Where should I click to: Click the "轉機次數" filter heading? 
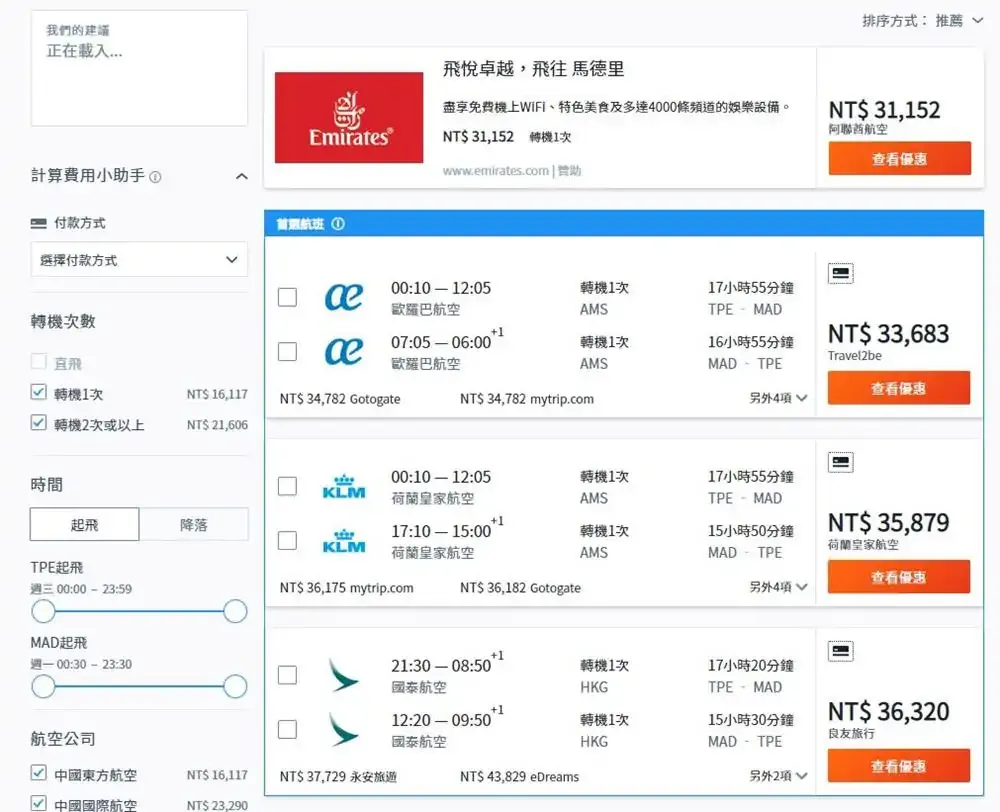pyautogui.click(x=63, y=321)
